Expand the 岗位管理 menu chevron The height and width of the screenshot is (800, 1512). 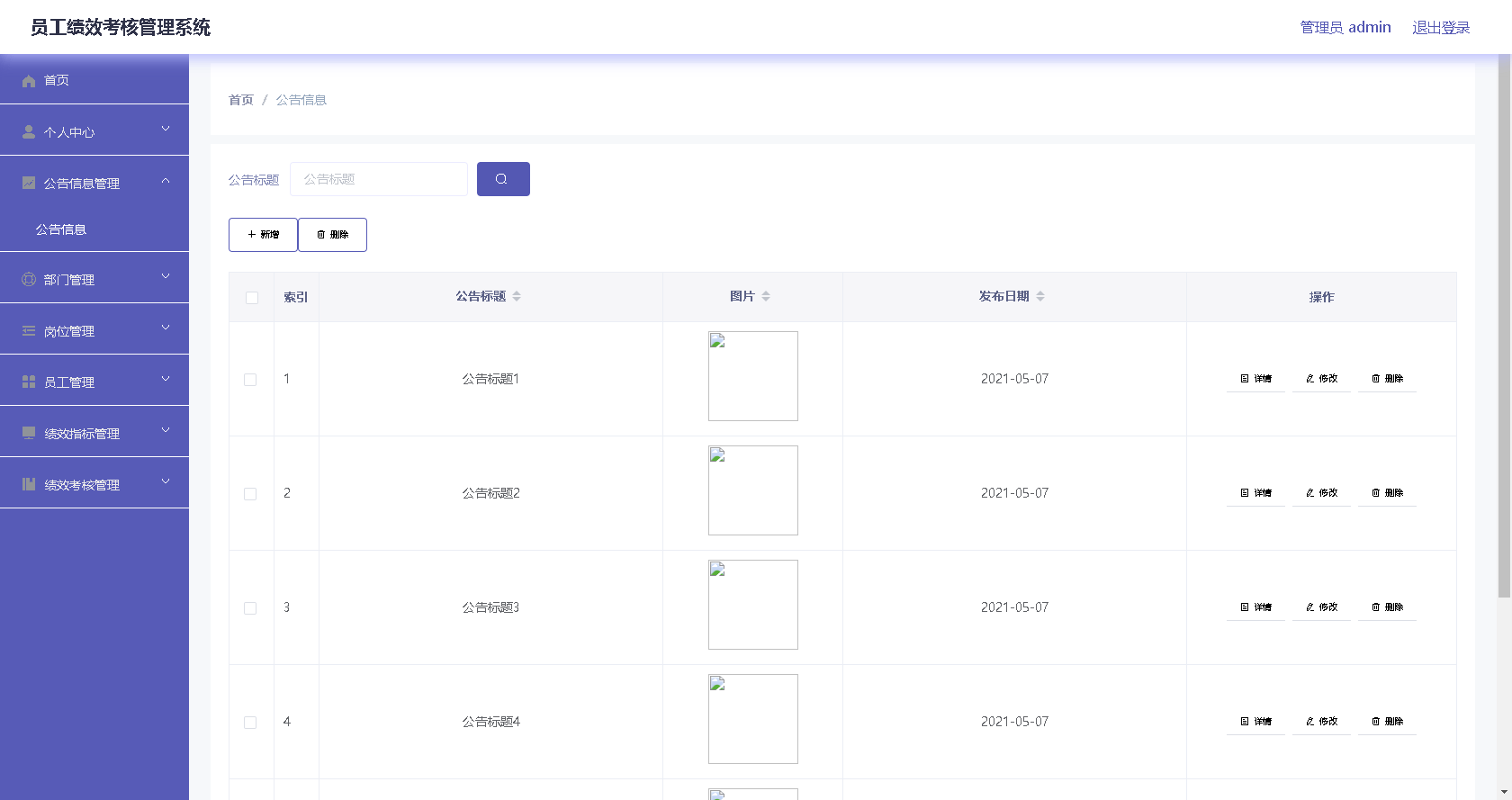coord(166,328)
